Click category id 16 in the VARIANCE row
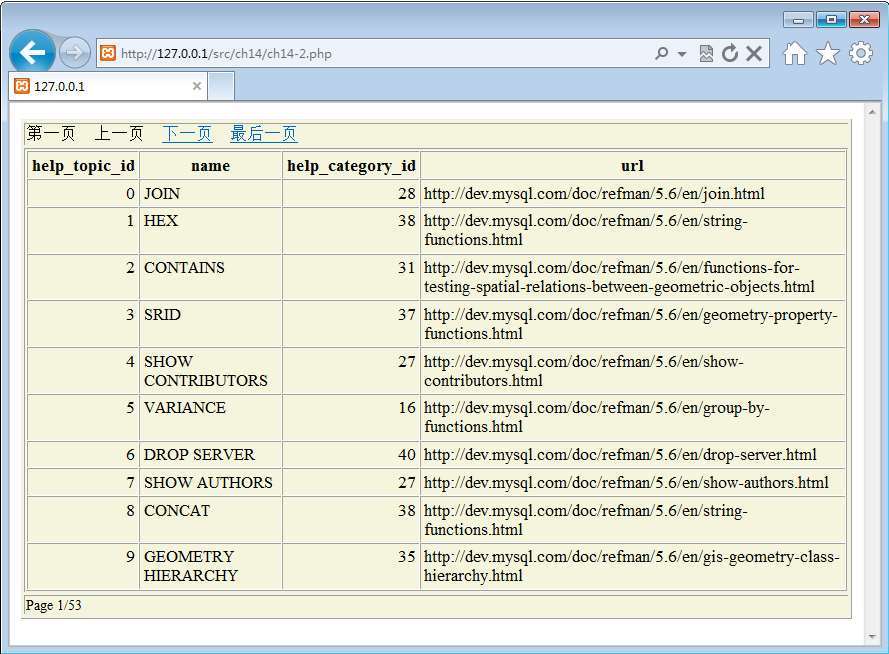889x654 pixels. click(x=407, y=407)
